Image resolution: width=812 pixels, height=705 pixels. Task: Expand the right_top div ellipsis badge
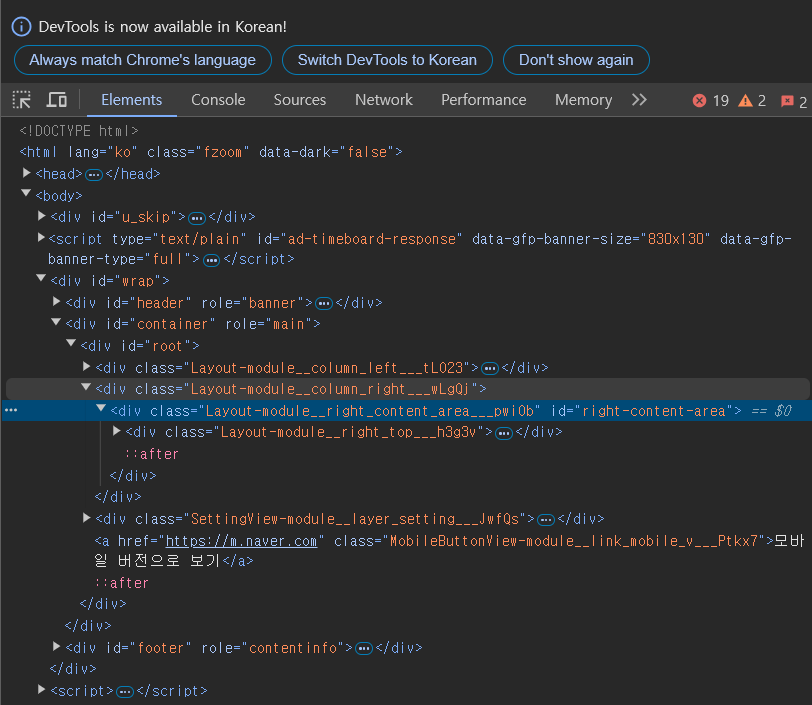(503, 433)
